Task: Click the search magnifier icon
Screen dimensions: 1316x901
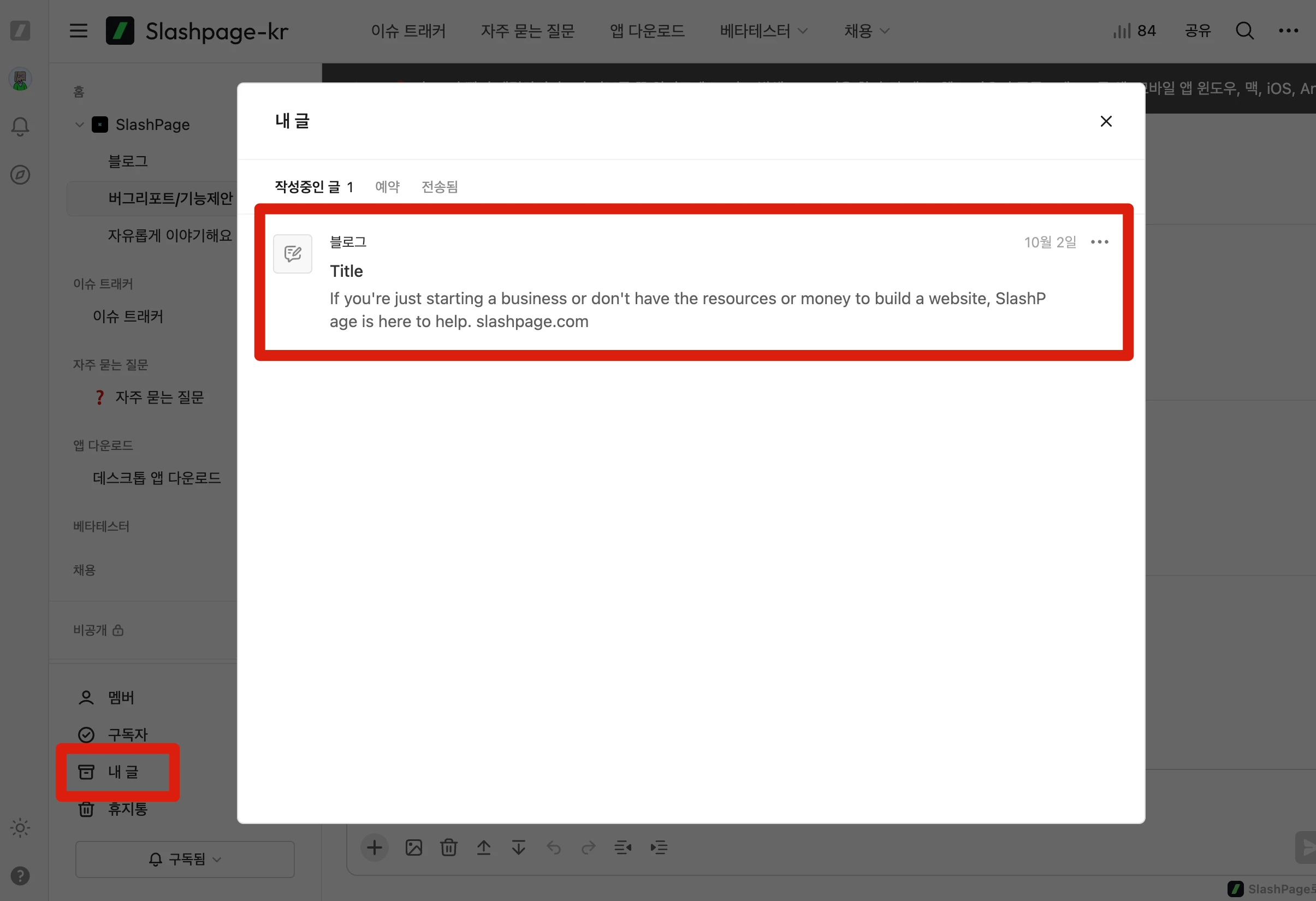Action: [1244, 31]
